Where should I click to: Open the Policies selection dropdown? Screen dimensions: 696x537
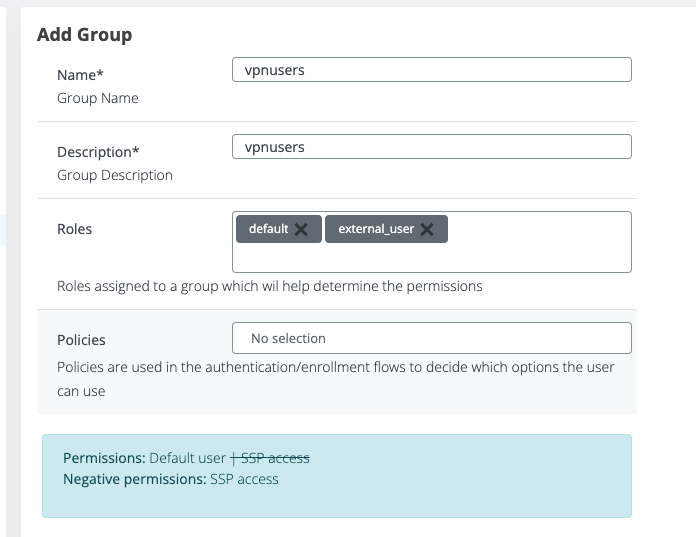[x=431, y=338]
